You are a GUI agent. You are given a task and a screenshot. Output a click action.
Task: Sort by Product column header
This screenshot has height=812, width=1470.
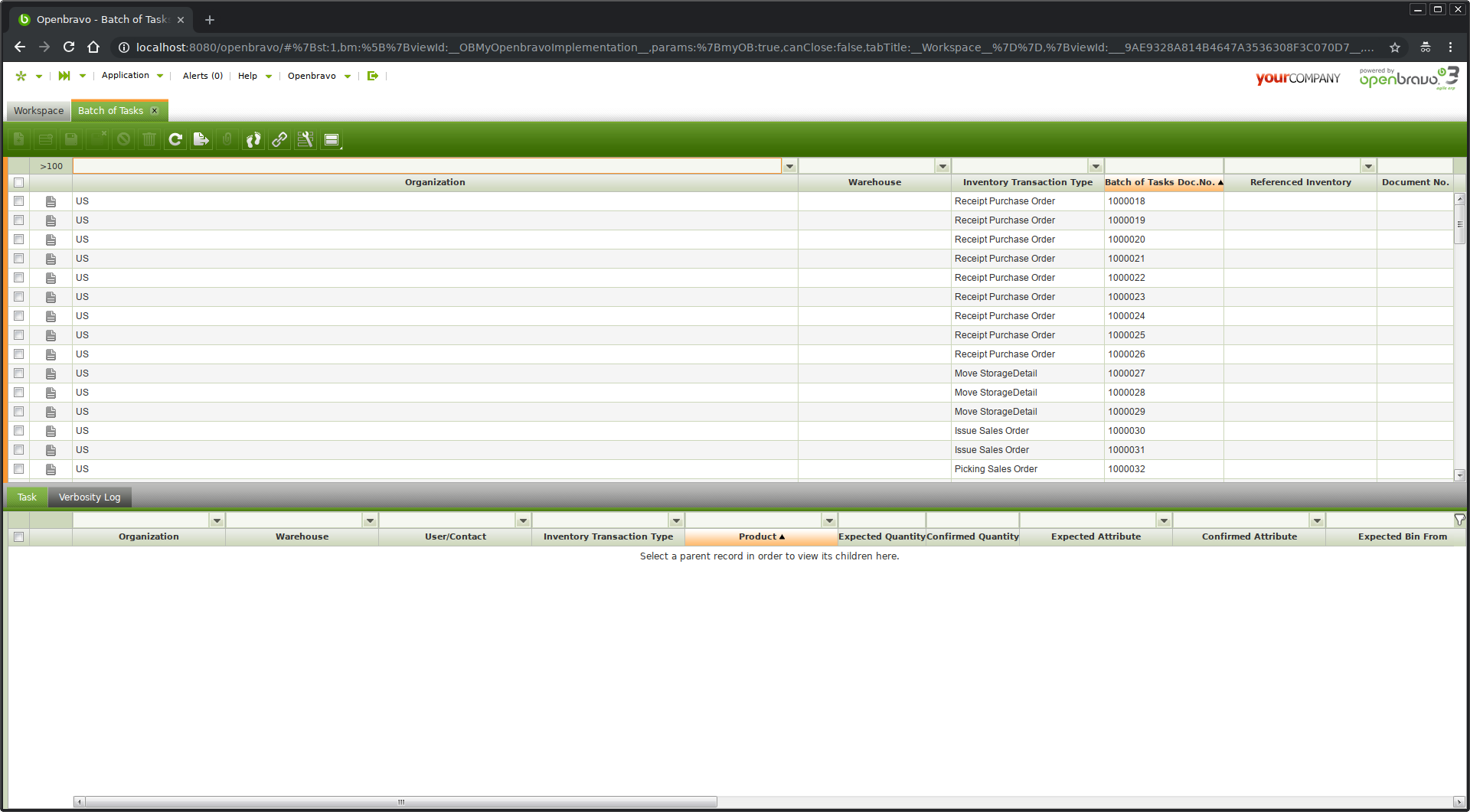(x=761, y=537)
